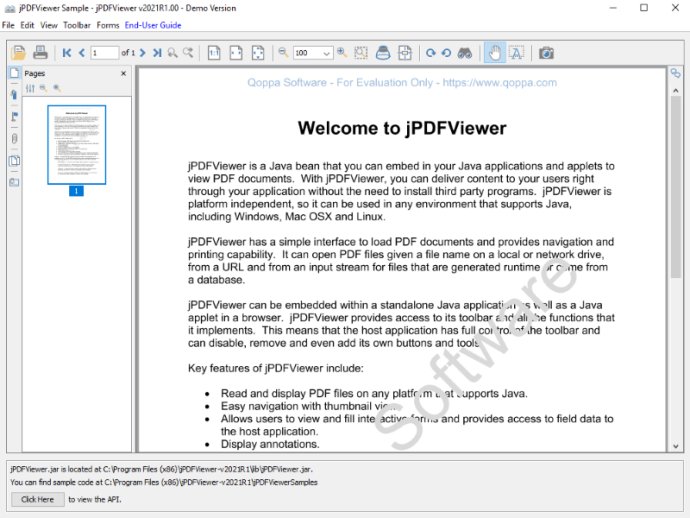This screenshot has width=690, height=518.
Task: Click the loupe tool icon
Action: pyautogui.click(x=383, y=53)
